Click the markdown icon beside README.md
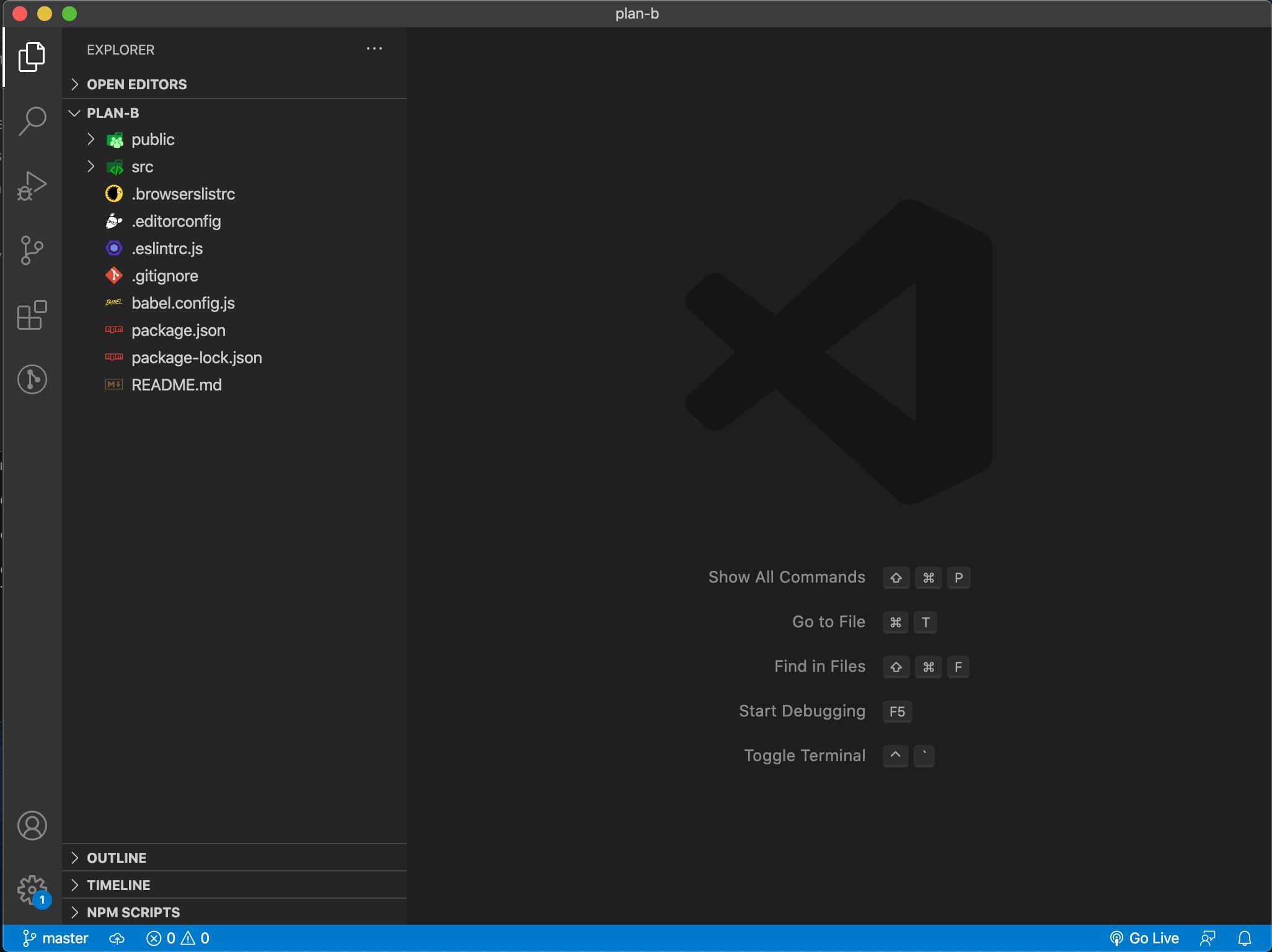Image resolution: width=1272 pixels, height=952 pixels. [x=114, y=385]
